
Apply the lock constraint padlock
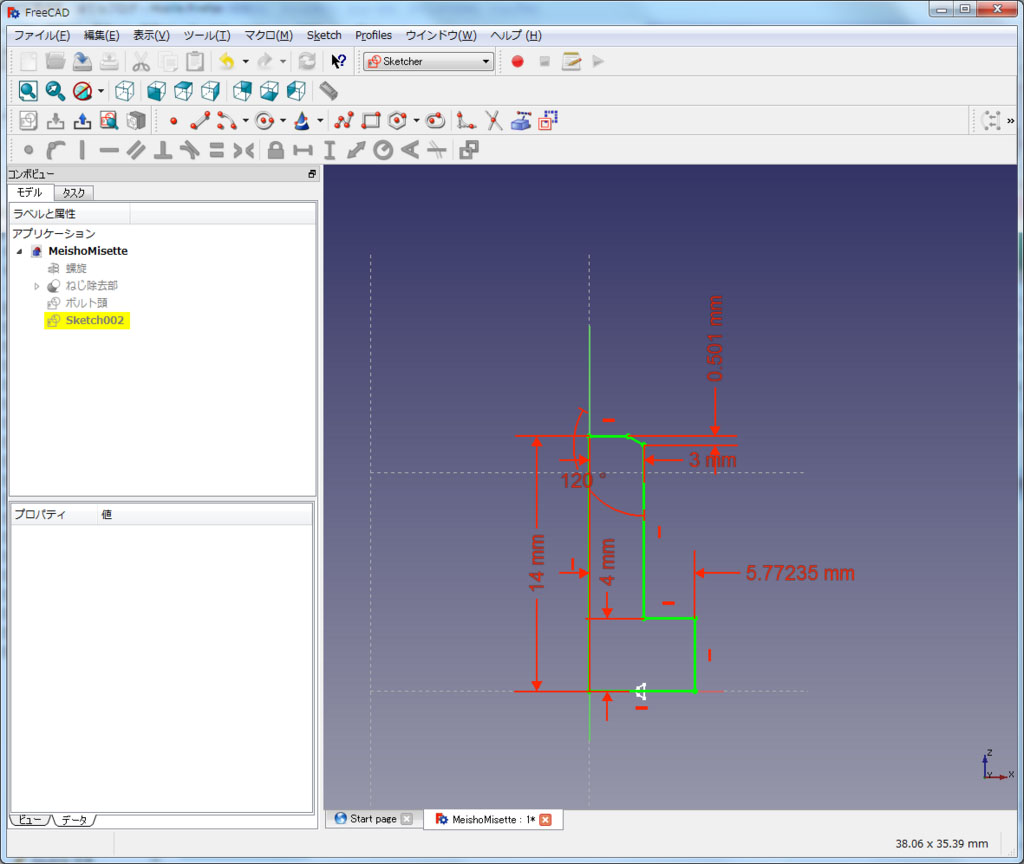276,150
